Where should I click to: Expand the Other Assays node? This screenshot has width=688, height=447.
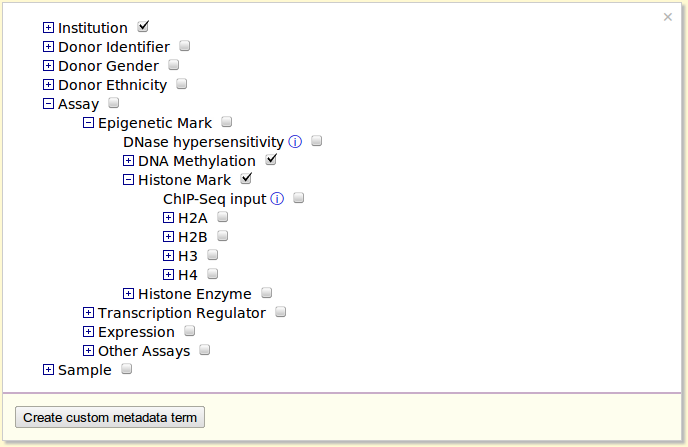(88, 351)
